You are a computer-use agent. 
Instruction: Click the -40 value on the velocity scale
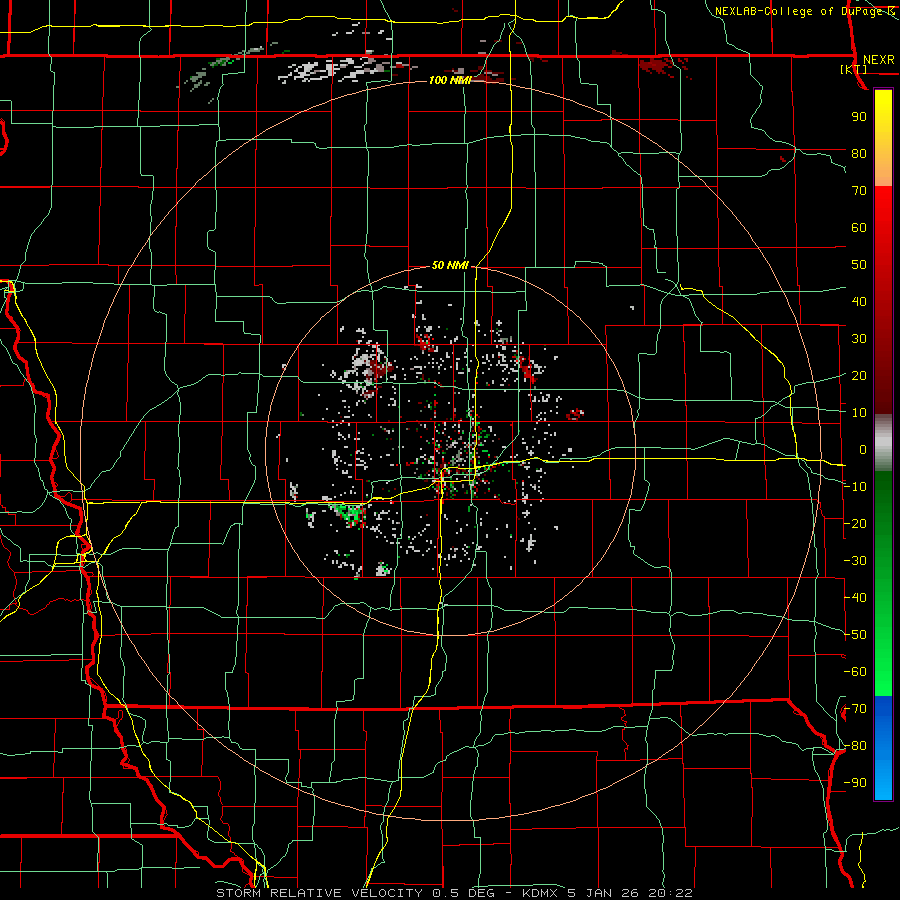point(855,598)
